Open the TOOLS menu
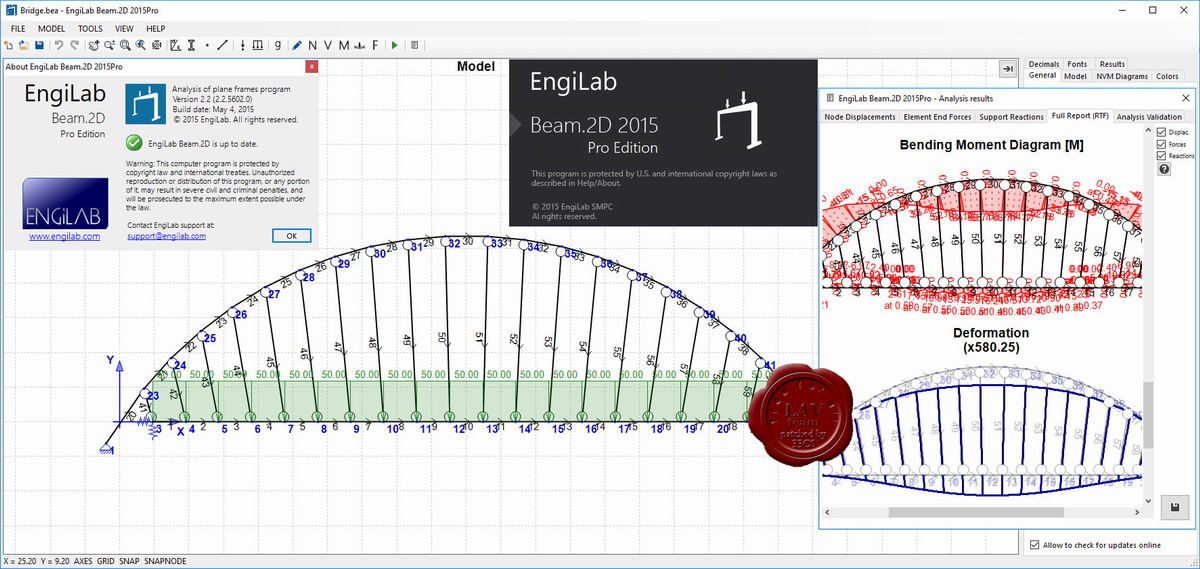The image size is (1200, 569). click(90, 29)
